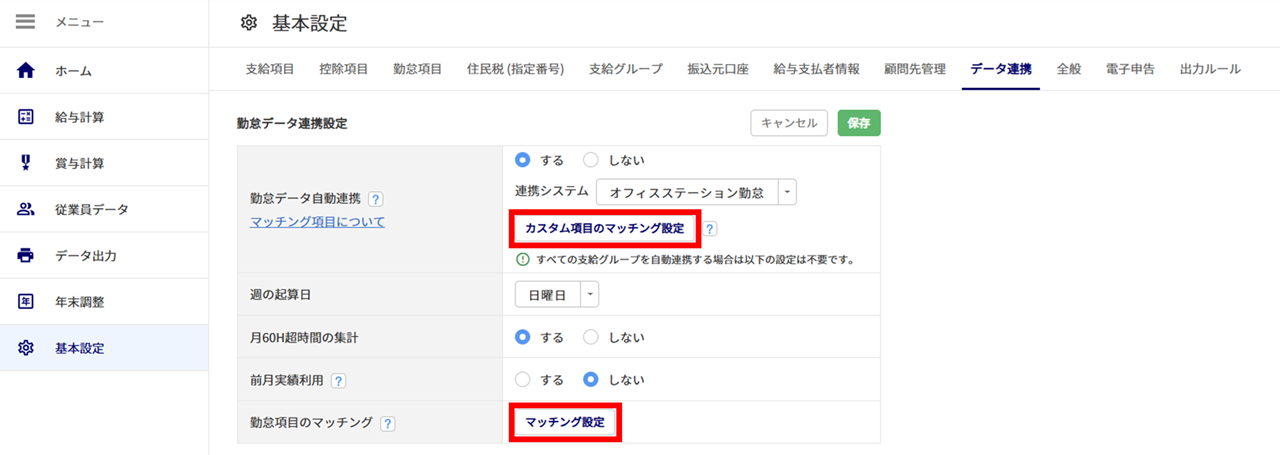This screenshot has height=455, width=1280.
Task: Switch to the 電子申告 tab
Action: [1130, 69]
